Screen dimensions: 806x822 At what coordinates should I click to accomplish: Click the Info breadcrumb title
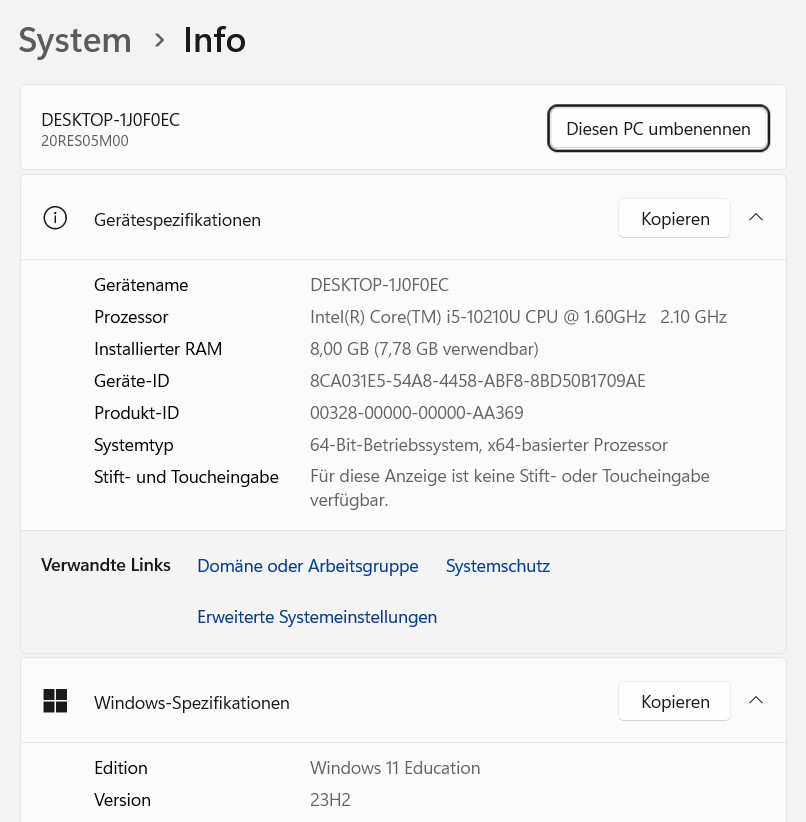point(214,40)
